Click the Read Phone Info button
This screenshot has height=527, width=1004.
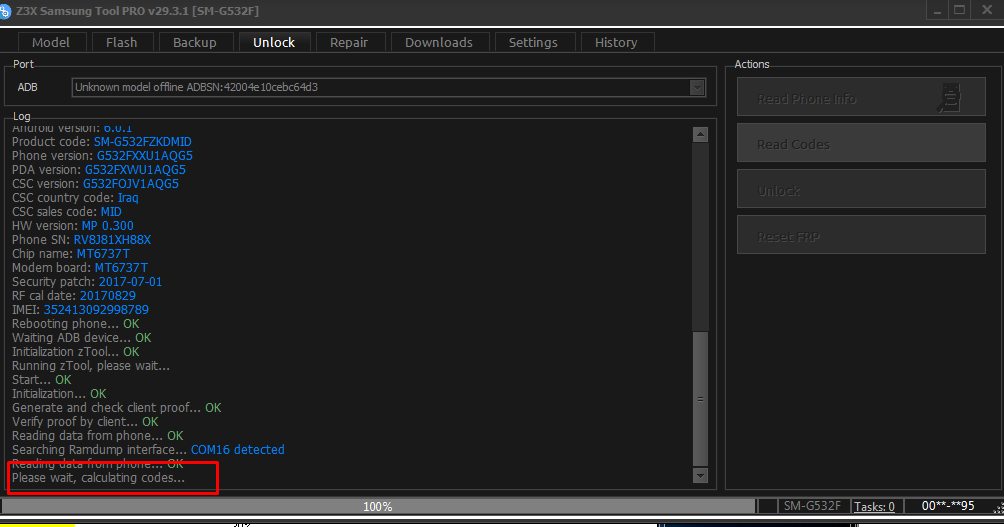coord(861,97)
